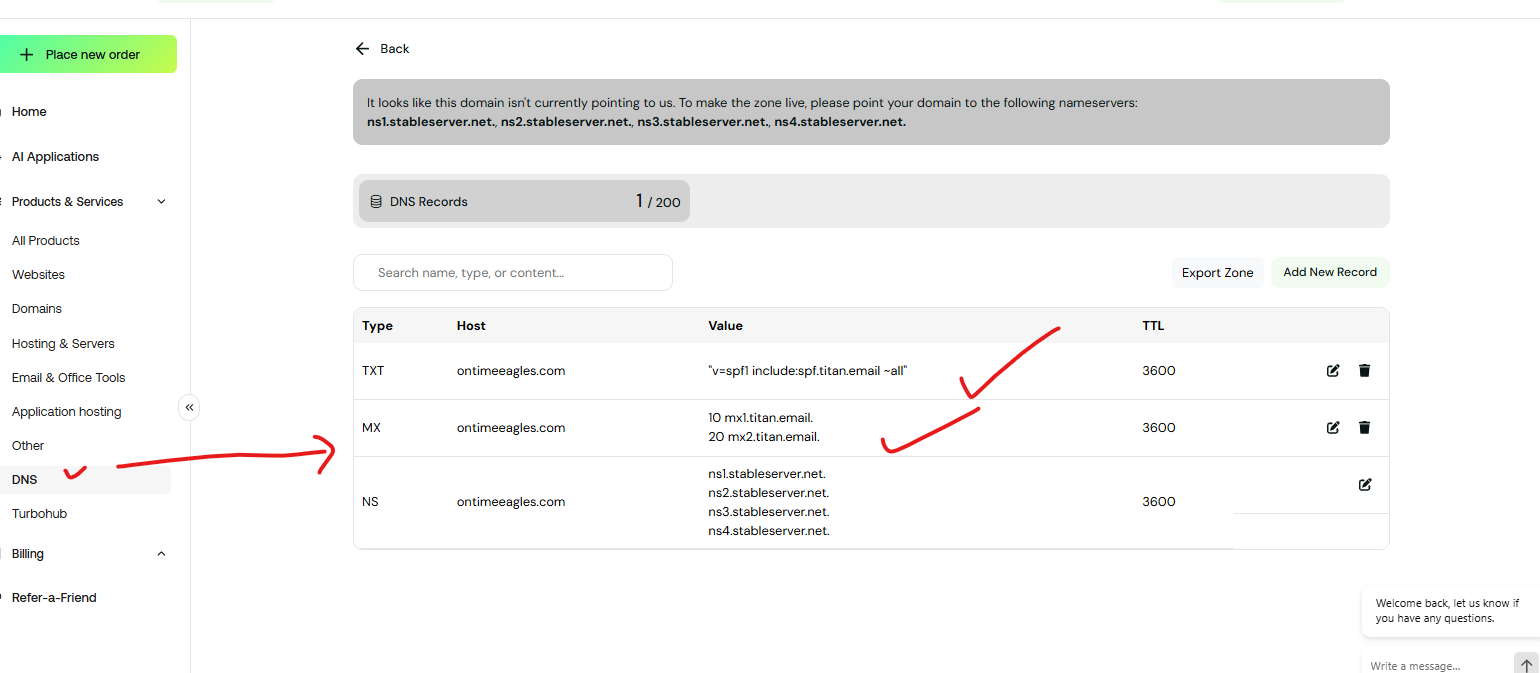This screenshot has width=1540, height=673.
Task: Expand the Billing section chevron
Action: (161, 554)
